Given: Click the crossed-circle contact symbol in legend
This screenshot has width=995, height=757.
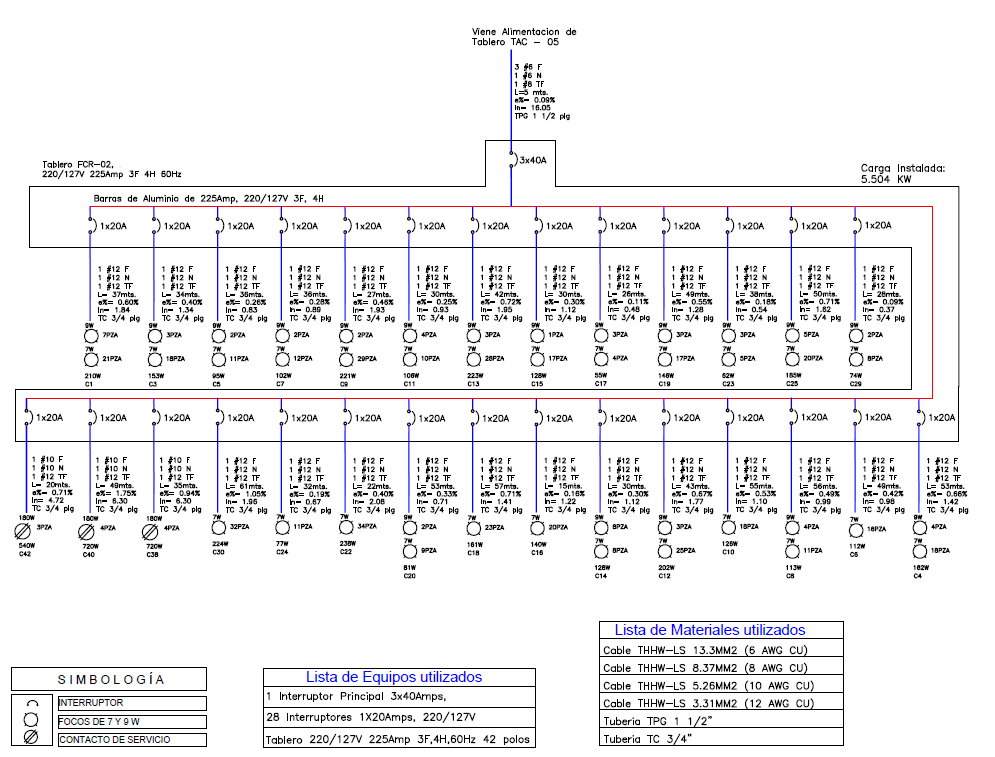Looking at the screenshot, I should [x=32, y=739].
